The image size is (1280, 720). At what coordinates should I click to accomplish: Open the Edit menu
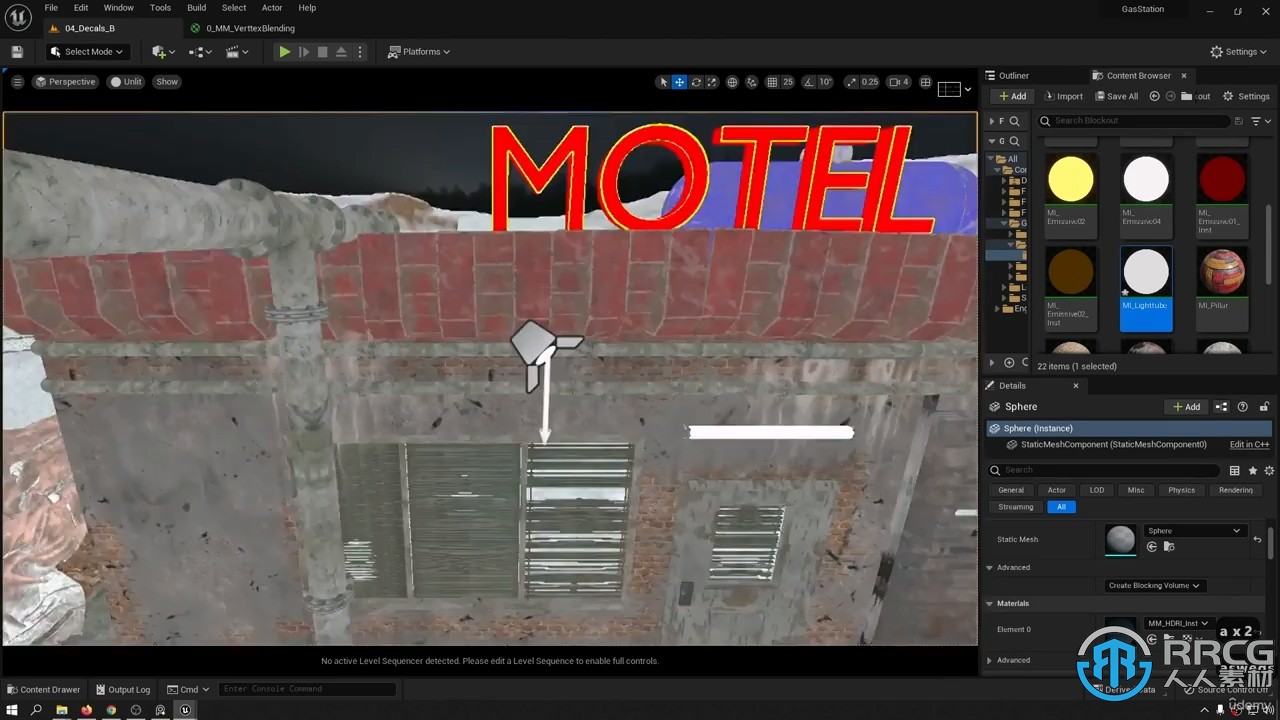[81, 7]
